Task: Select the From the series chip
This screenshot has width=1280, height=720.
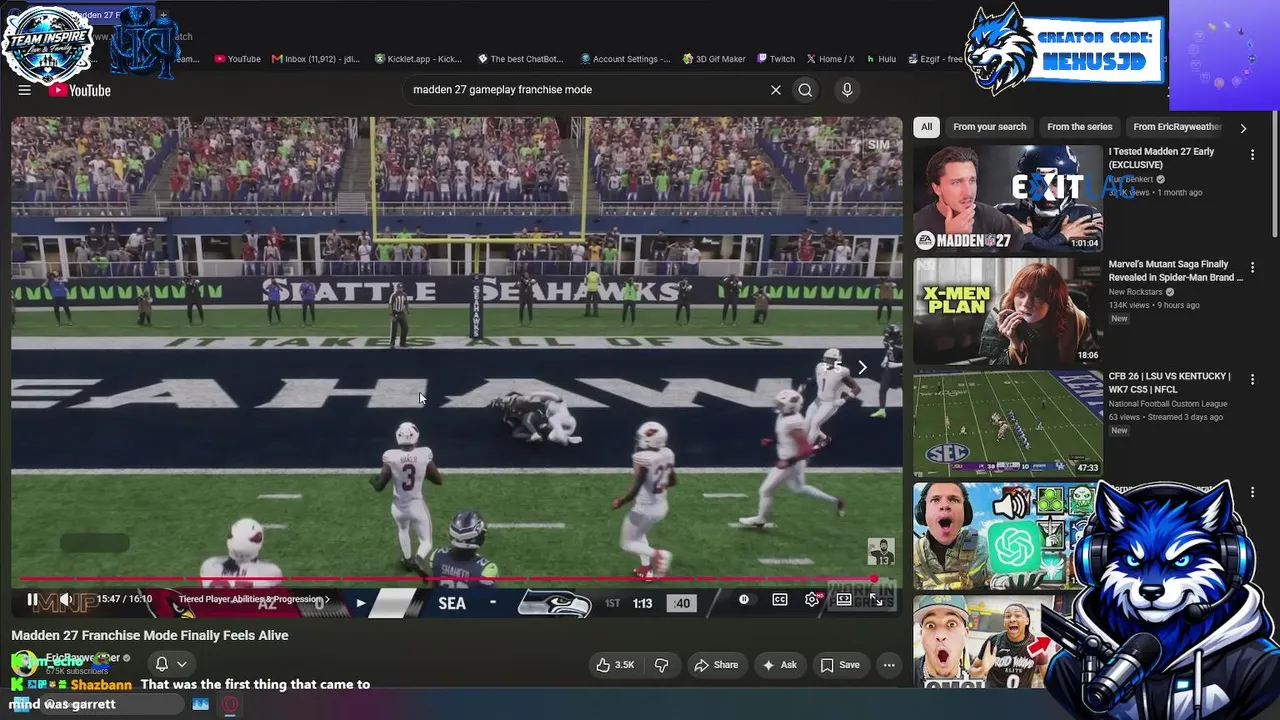Action: tap(1079, 127)
